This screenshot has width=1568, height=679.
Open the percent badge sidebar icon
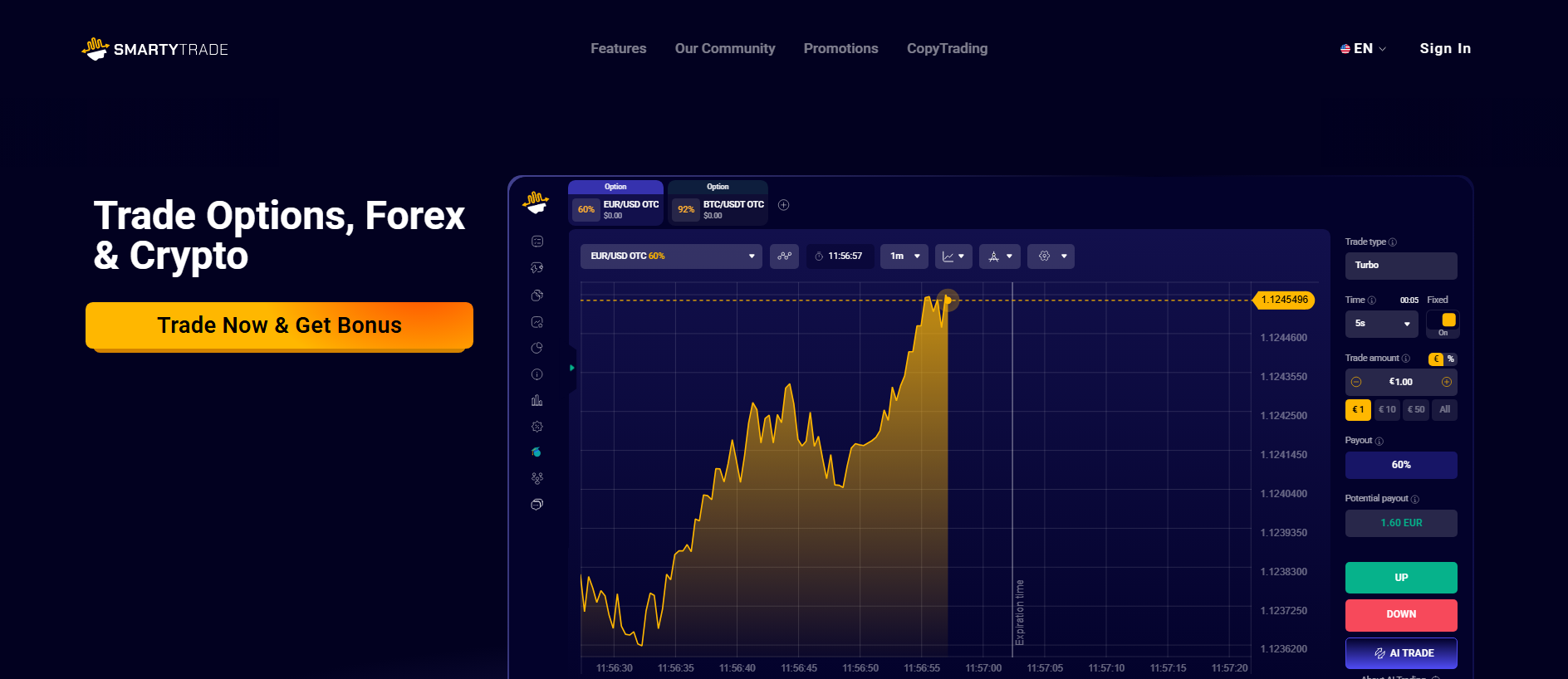[537, 427]
